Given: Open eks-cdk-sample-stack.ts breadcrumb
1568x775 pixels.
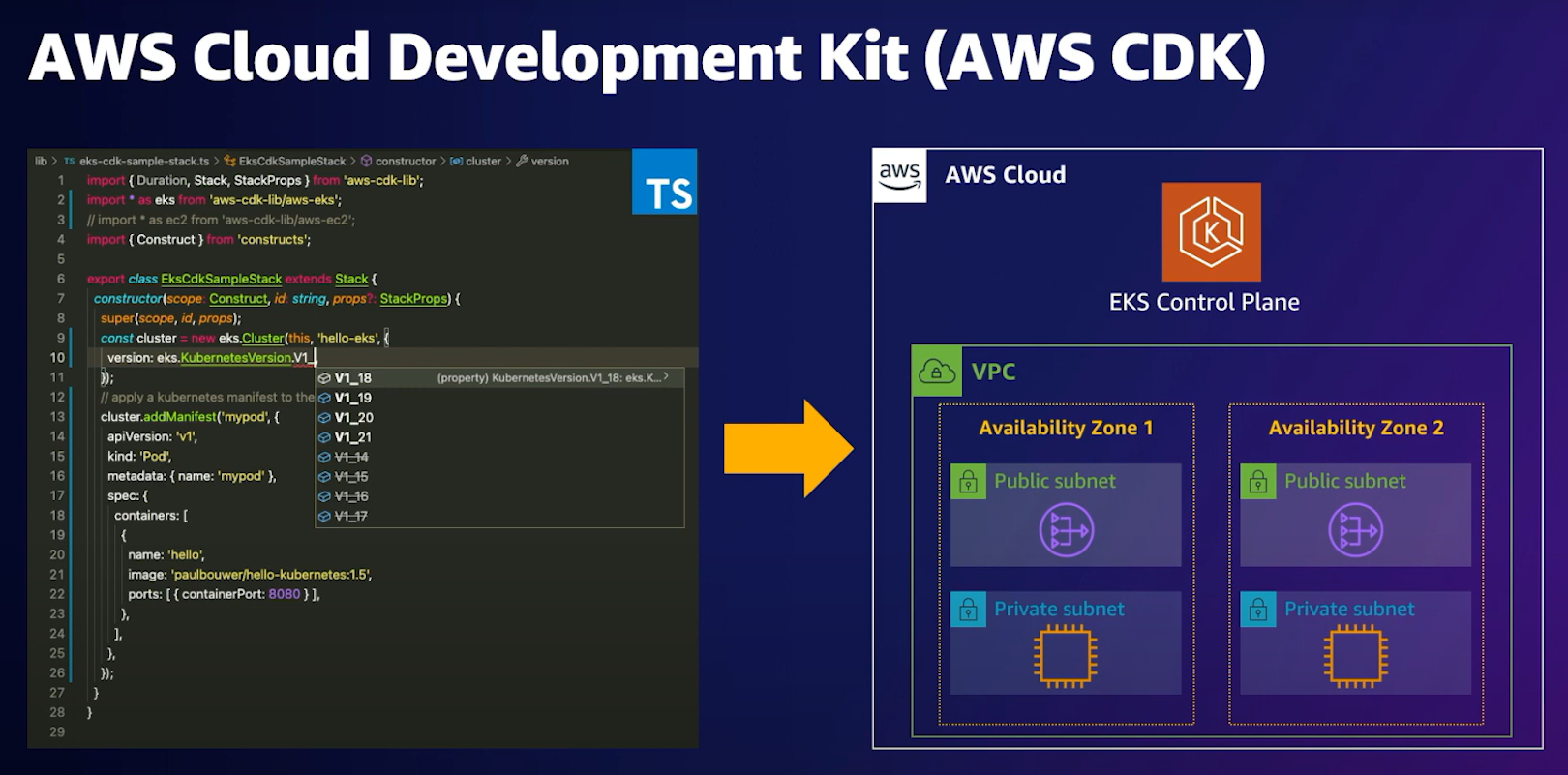Looking at the screenshot, I should point(136,162).
